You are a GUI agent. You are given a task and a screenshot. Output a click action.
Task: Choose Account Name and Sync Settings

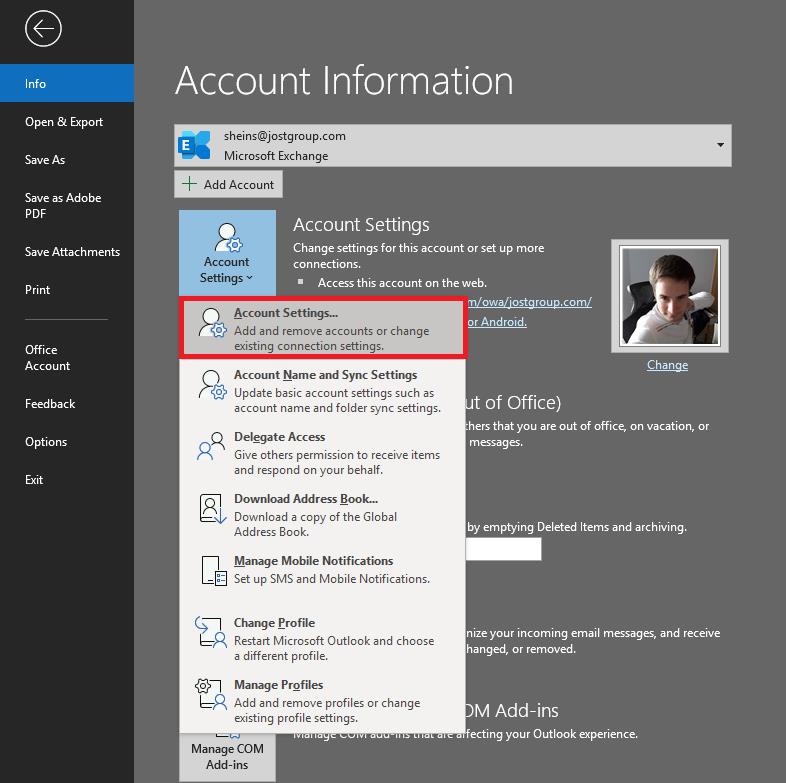322,391
